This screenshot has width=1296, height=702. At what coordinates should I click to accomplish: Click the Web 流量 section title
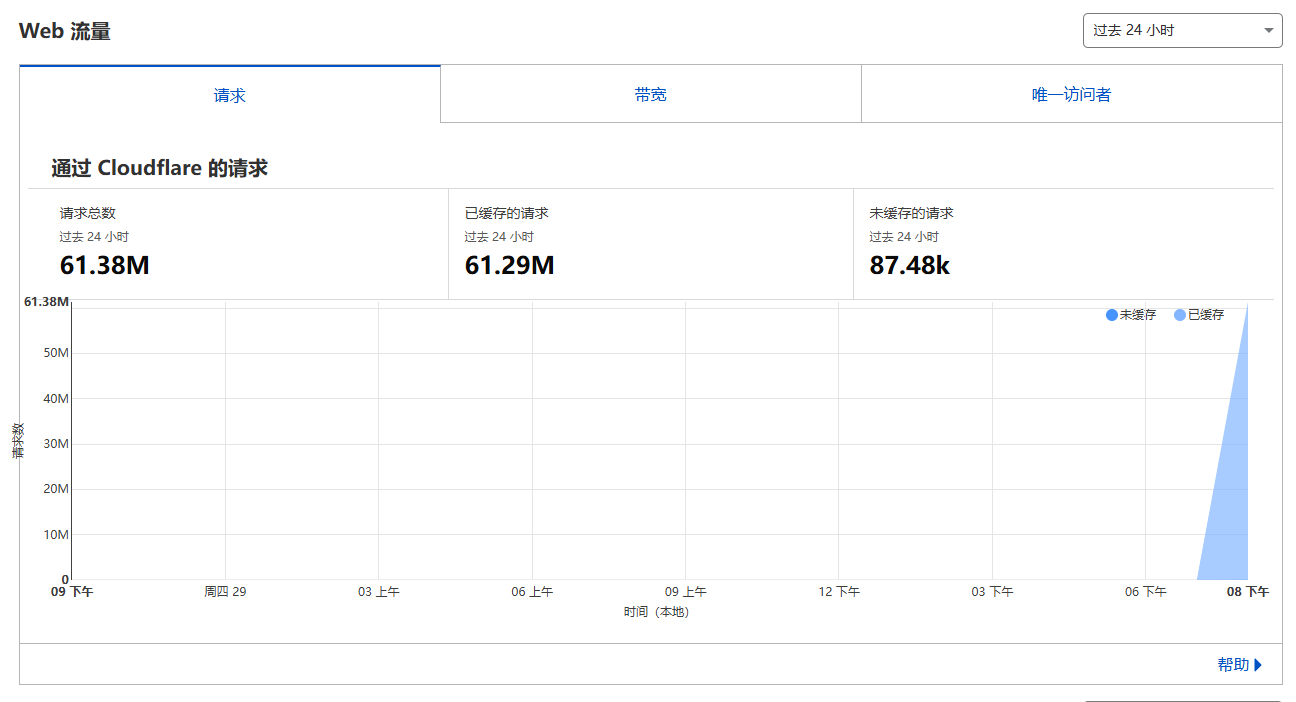65,31
